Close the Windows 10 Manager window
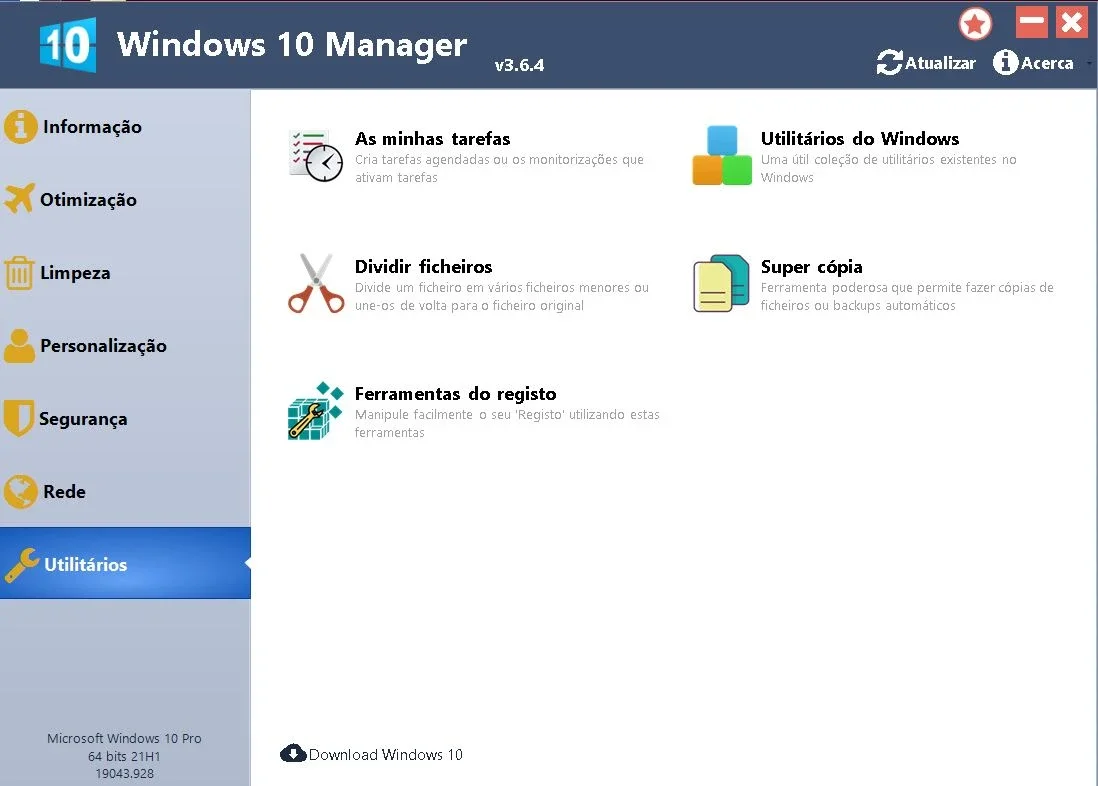 pyautogui.click(x=1071, y=22)
